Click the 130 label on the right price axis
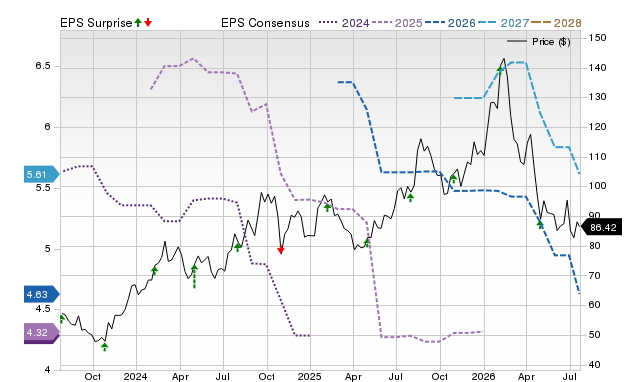This screenshot has width=640, height=382. pyautogui.click(x=598, y=97)
